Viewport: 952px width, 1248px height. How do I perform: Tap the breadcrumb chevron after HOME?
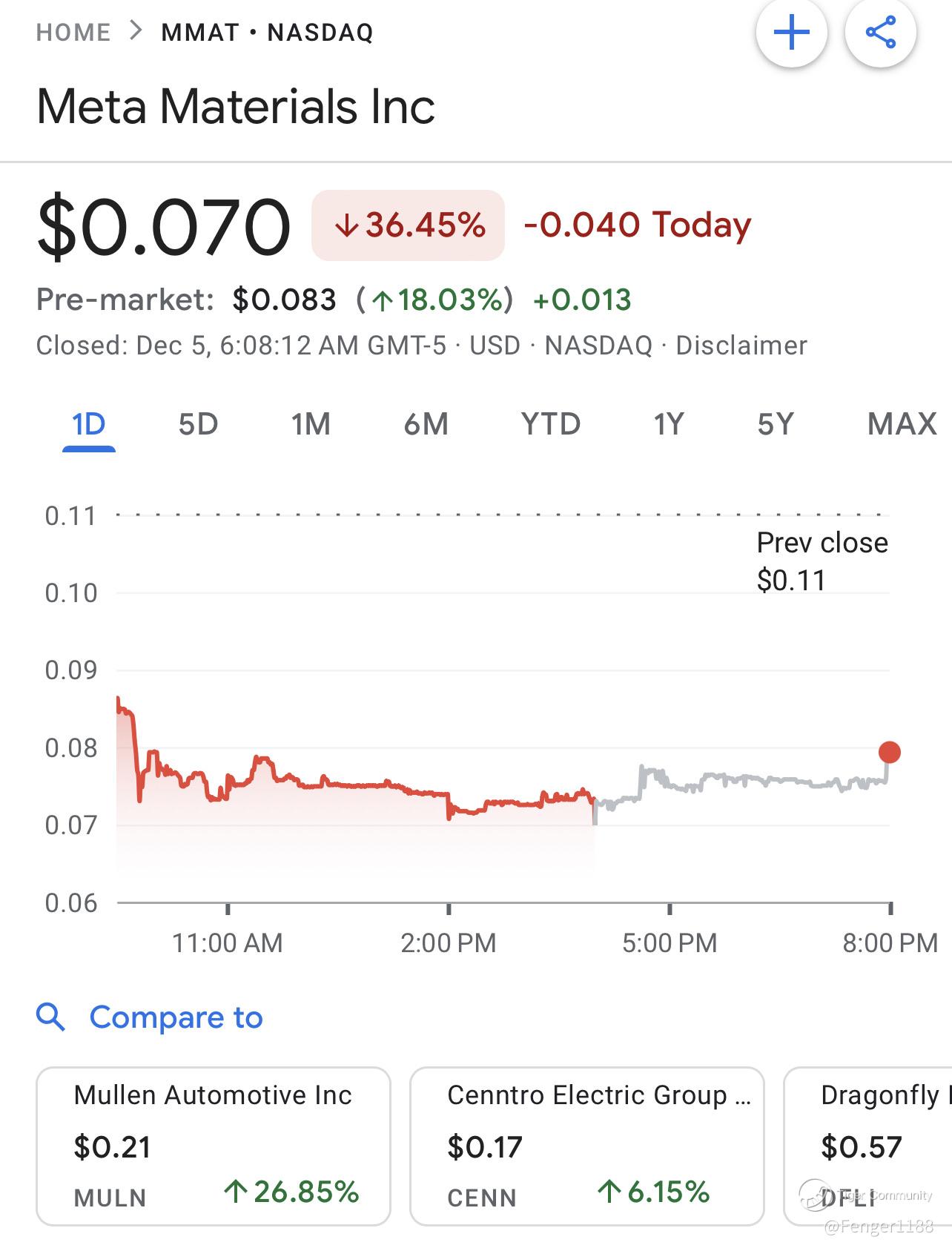(136, 31)
